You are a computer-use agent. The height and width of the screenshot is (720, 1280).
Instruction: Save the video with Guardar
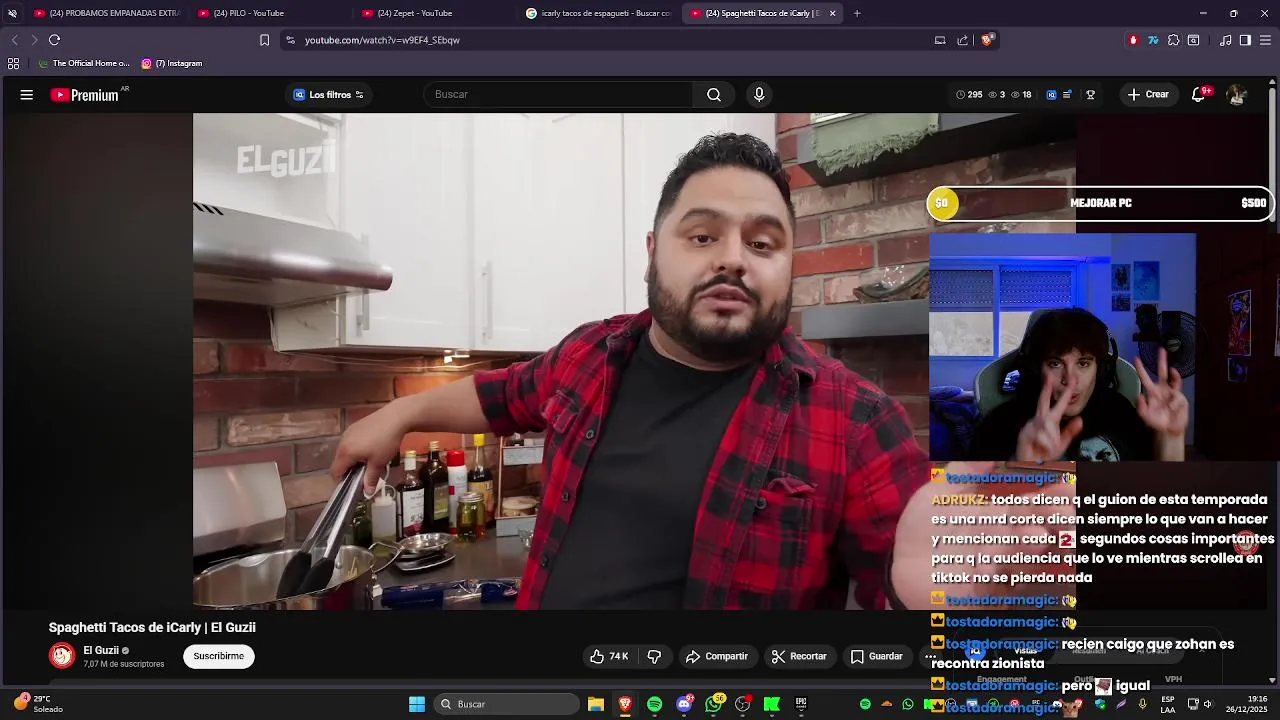point(877,656)
